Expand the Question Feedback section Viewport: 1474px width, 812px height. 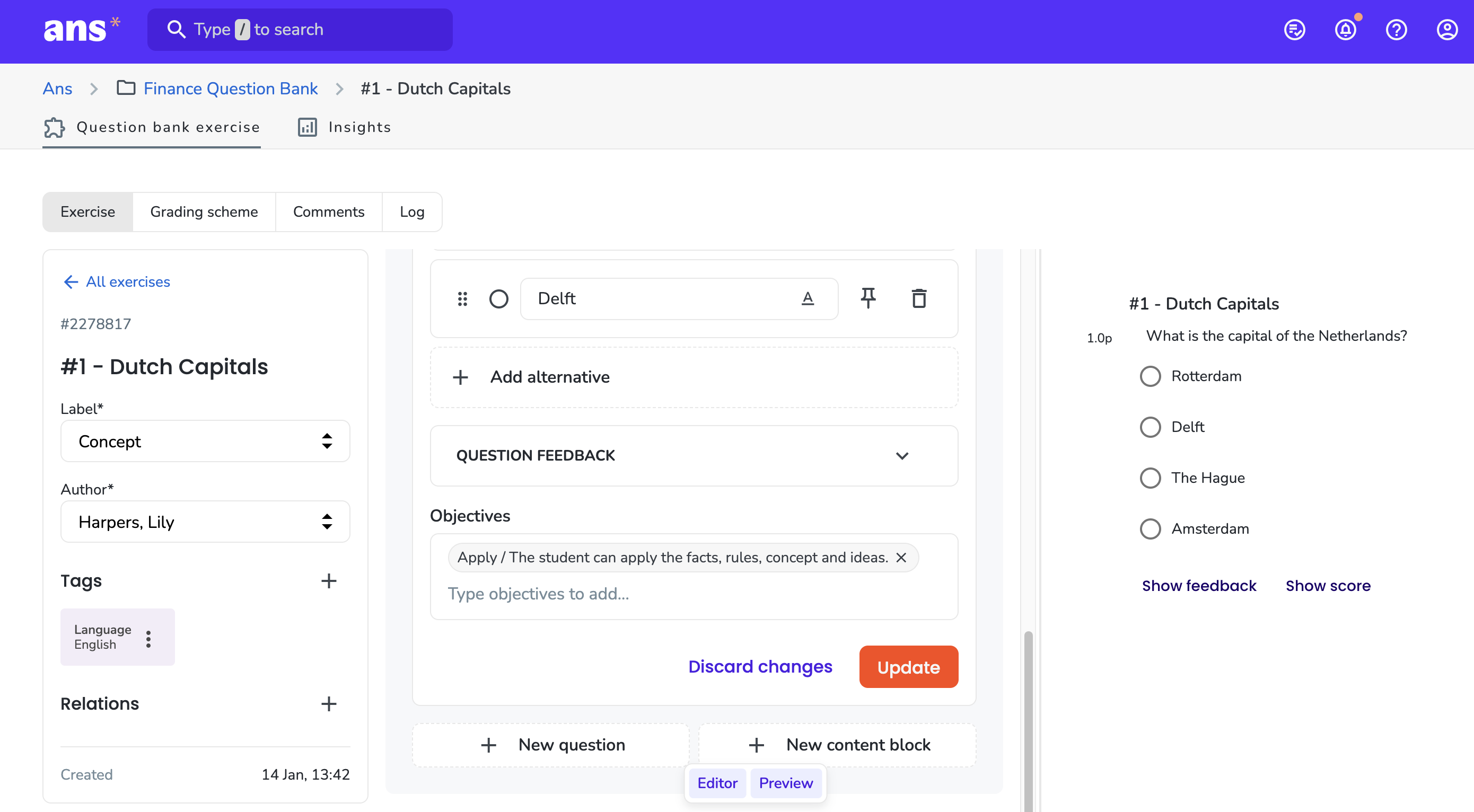click(694, 456)
